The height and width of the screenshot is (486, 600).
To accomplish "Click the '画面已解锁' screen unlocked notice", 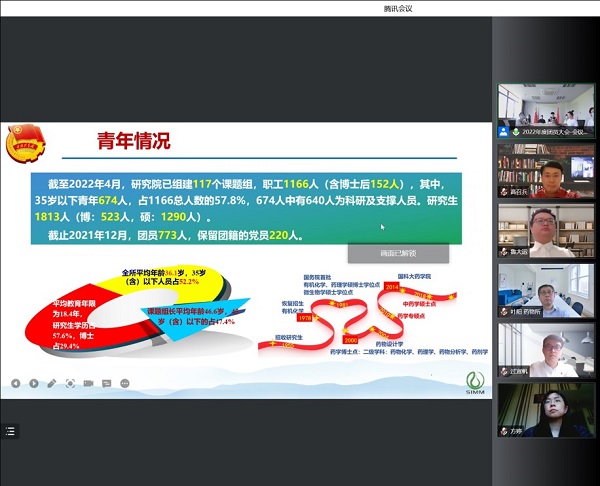I will point(398,253).
